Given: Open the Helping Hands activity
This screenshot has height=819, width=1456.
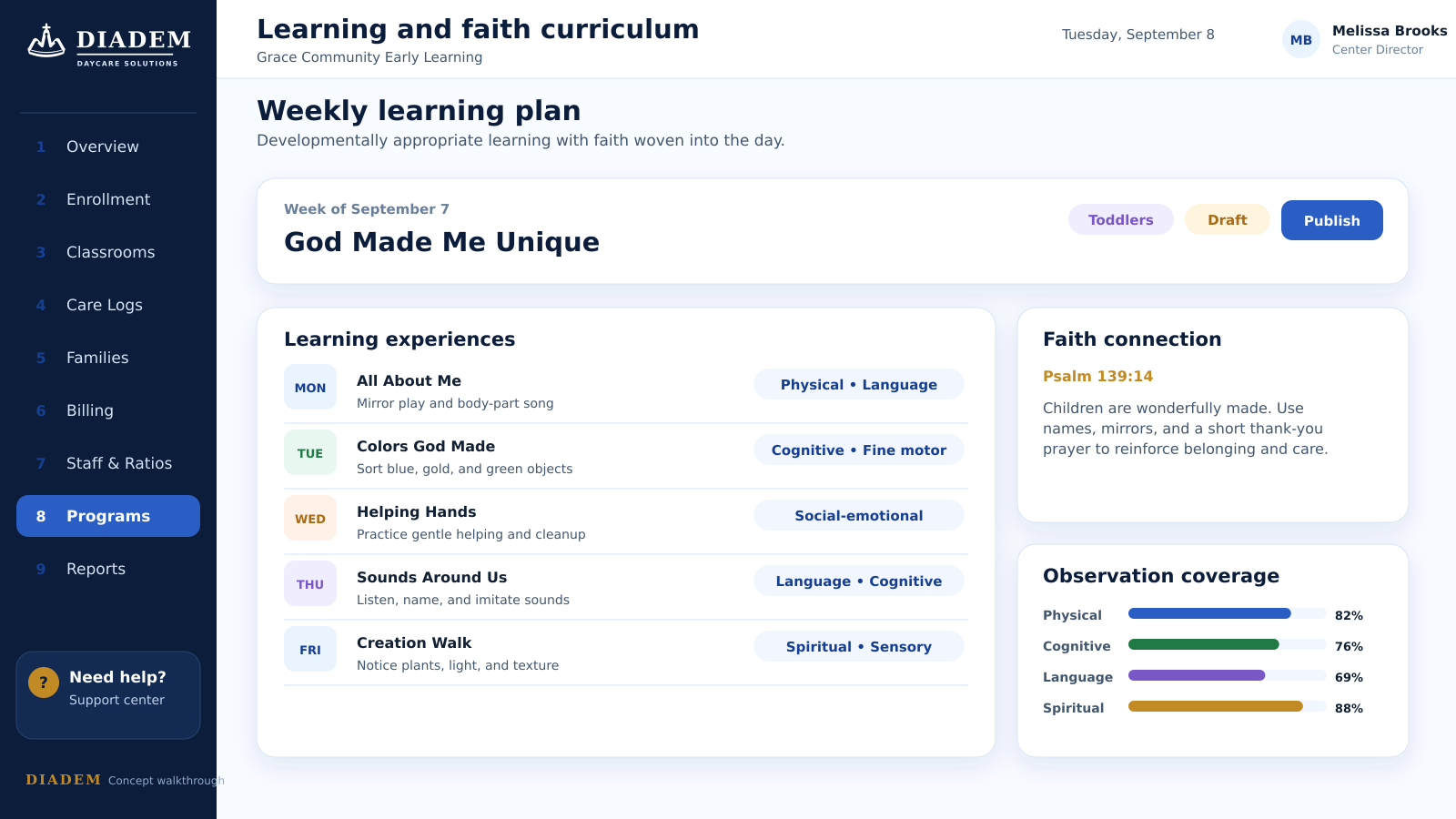Looking at the screenshot, I should [x=417, y=511].
